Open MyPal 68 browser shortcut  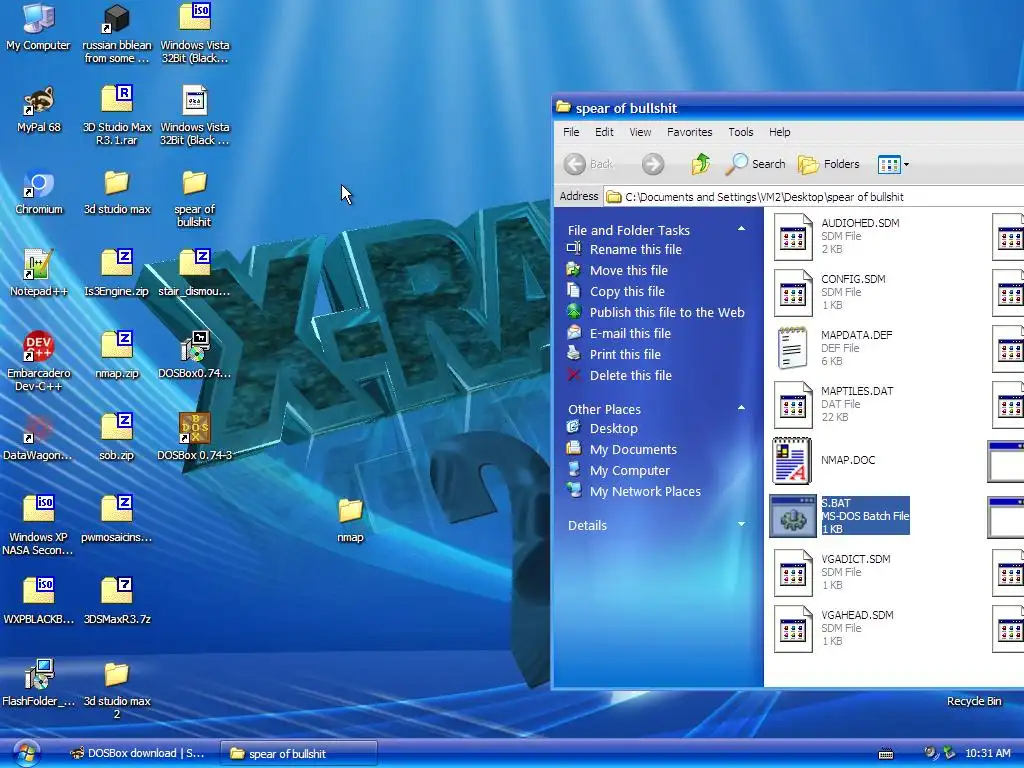point(39,109)
